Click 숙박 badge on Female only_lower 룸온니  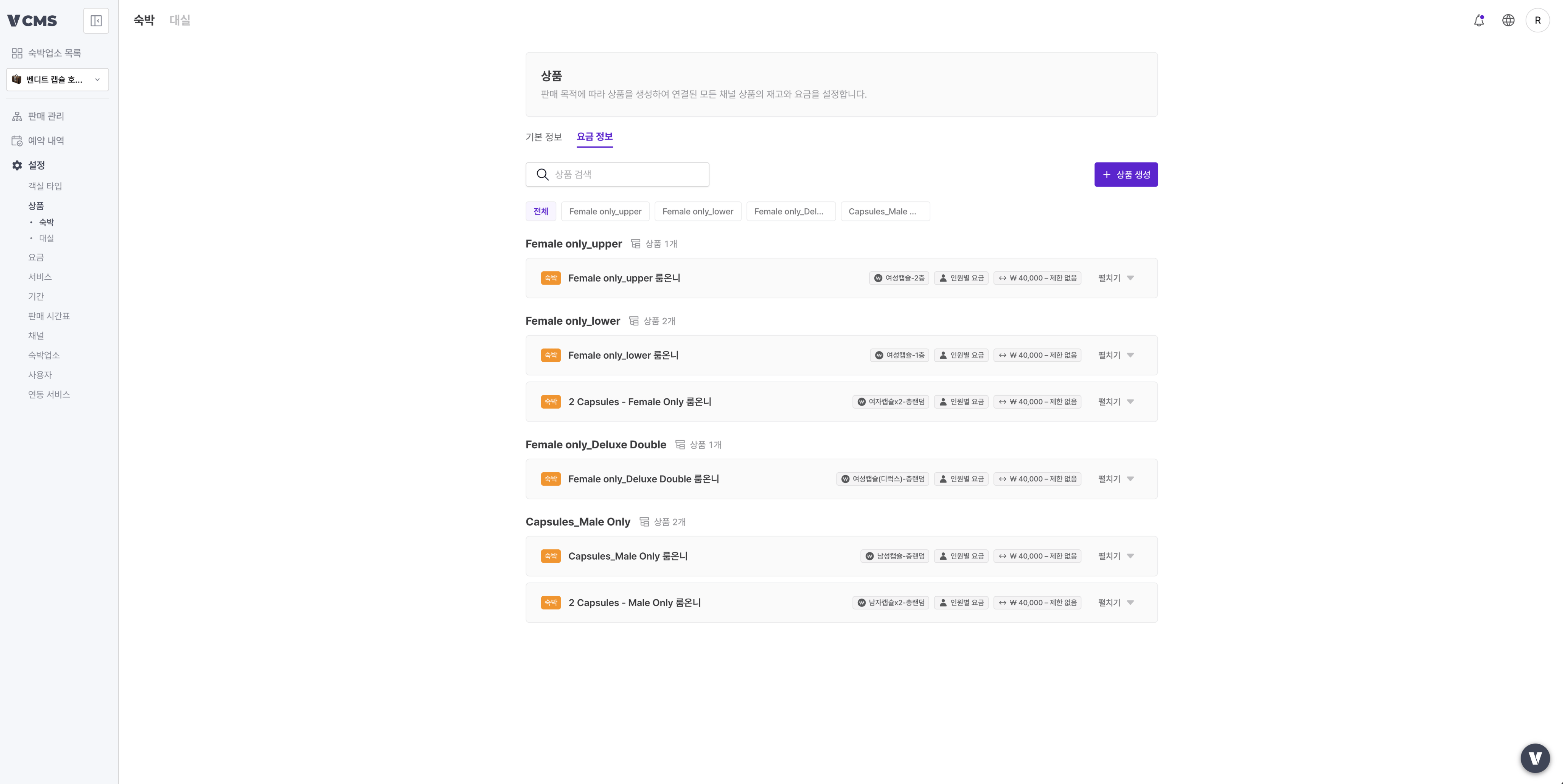coord(550,355)
